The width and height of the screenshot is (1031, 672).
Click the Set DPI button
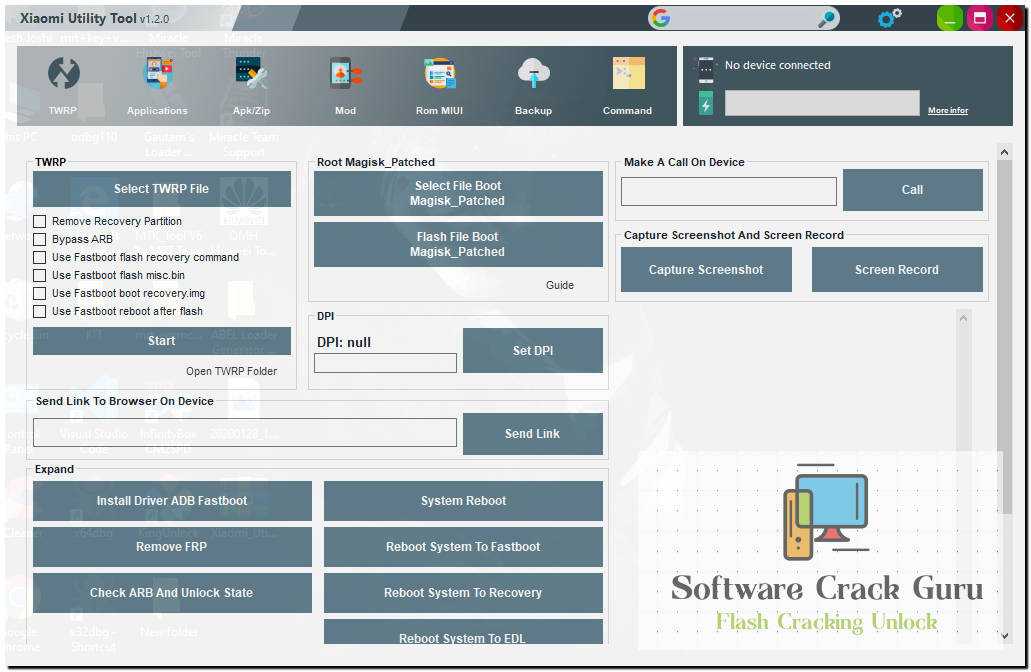(x=533, y=350)
